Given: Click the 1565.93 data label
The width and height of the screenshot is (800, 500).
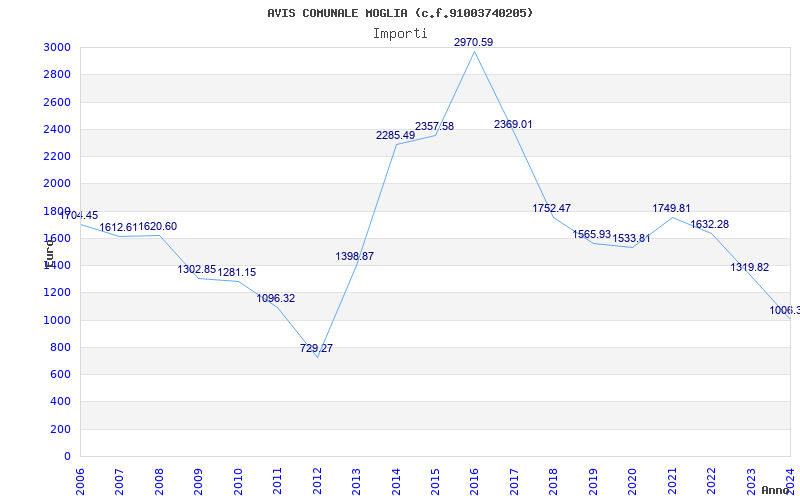Looking at the screenshot, I should tap(592, 234).
